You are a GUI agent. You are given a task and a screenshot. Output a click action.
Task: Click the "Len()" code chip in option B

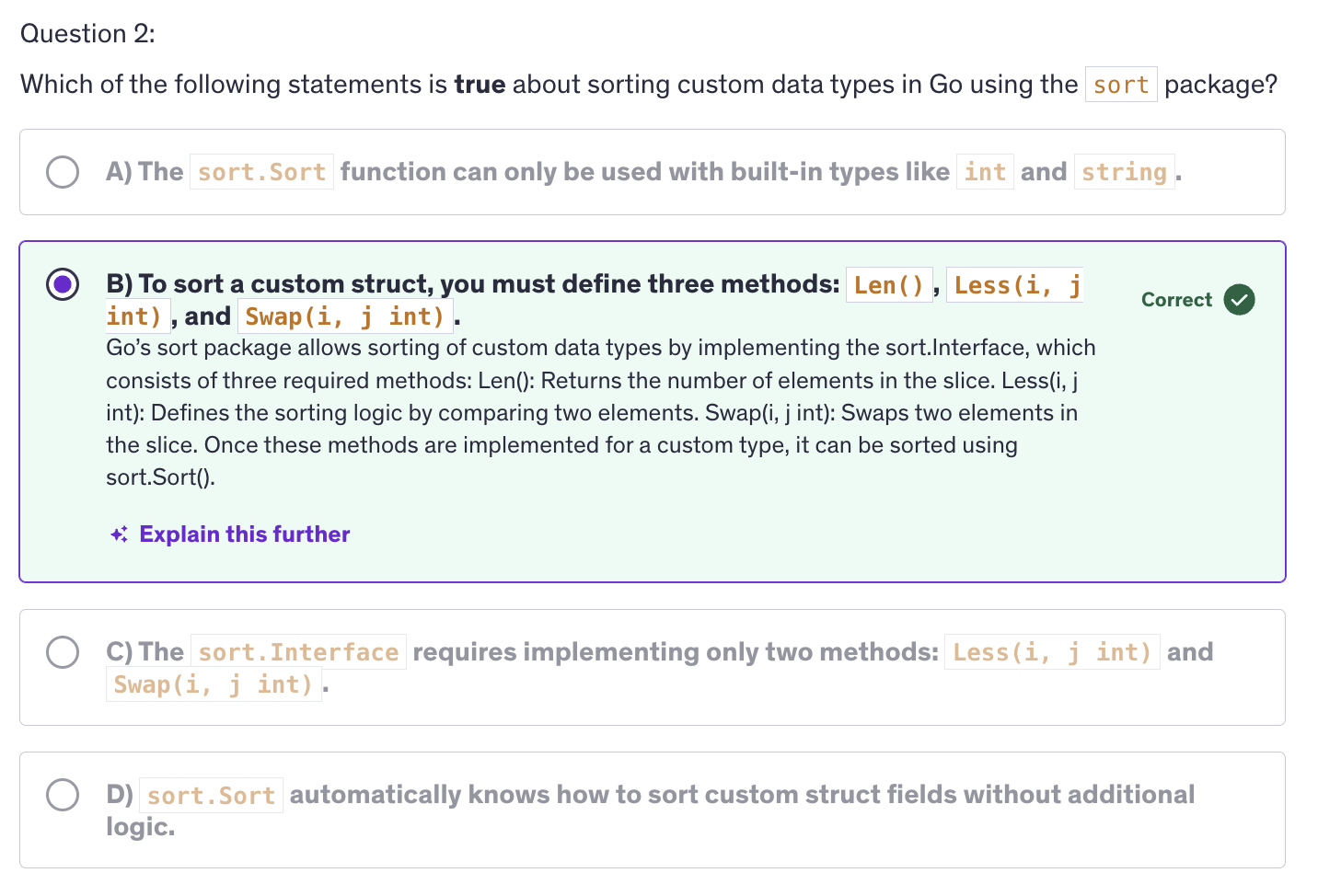[x=888, y=285]
